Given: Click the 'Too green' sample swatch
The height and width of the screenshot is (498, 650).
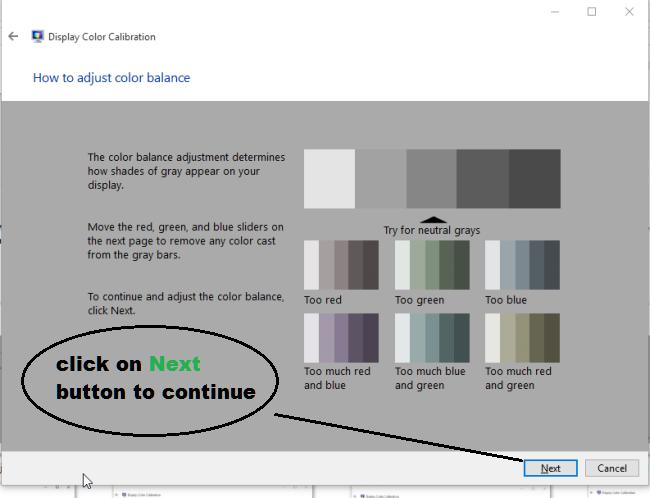Looking at the screenshot, I should pyautogui.click(x=432, y=265).
